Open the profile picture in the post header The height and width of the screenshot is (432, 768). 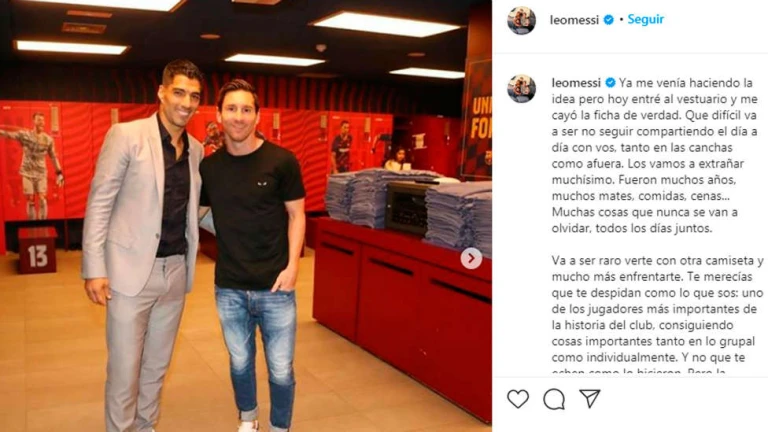point(521,20)
